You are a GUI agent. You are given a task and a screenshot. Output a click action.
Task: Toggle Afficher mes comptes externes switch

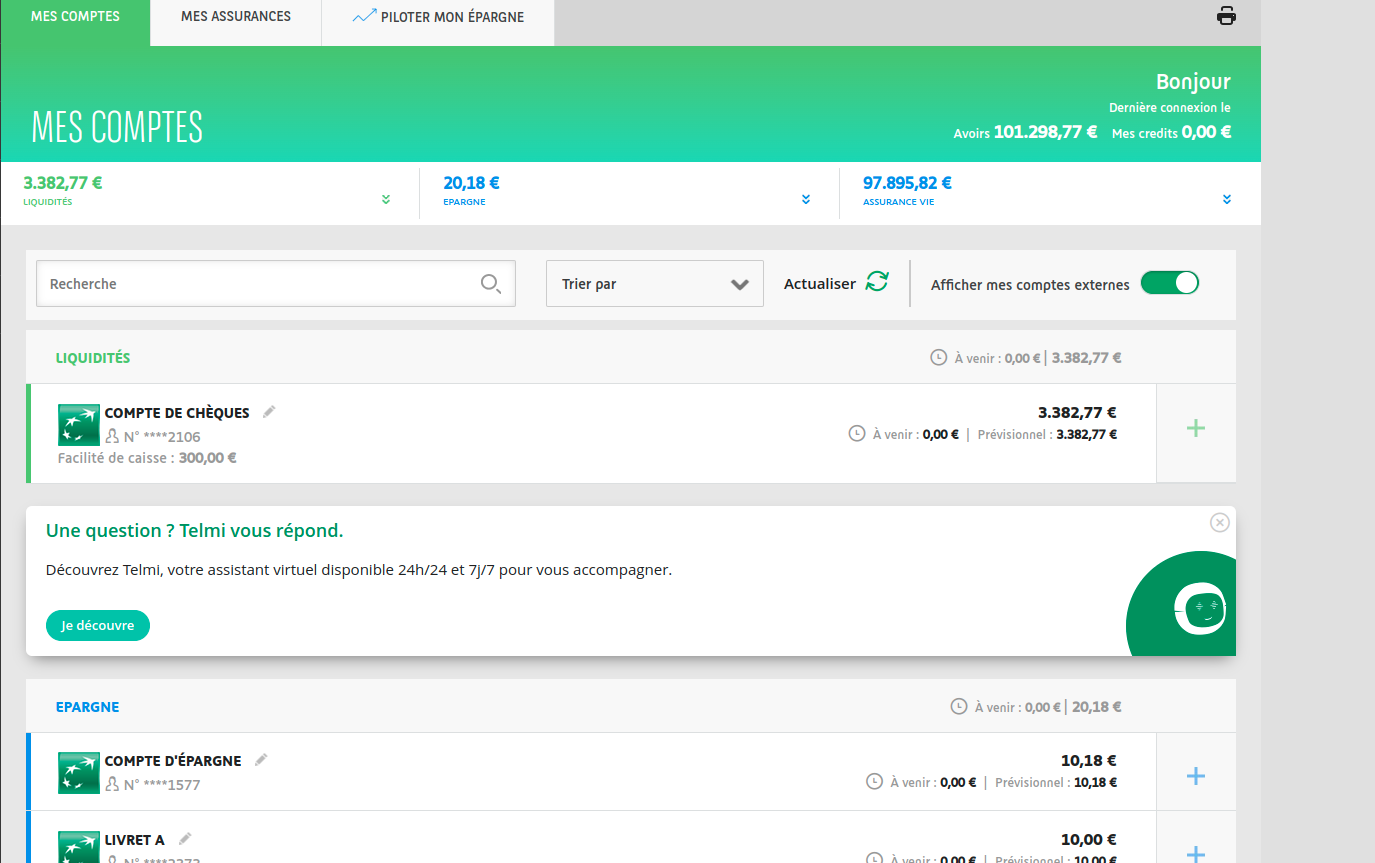point(1169,283)
